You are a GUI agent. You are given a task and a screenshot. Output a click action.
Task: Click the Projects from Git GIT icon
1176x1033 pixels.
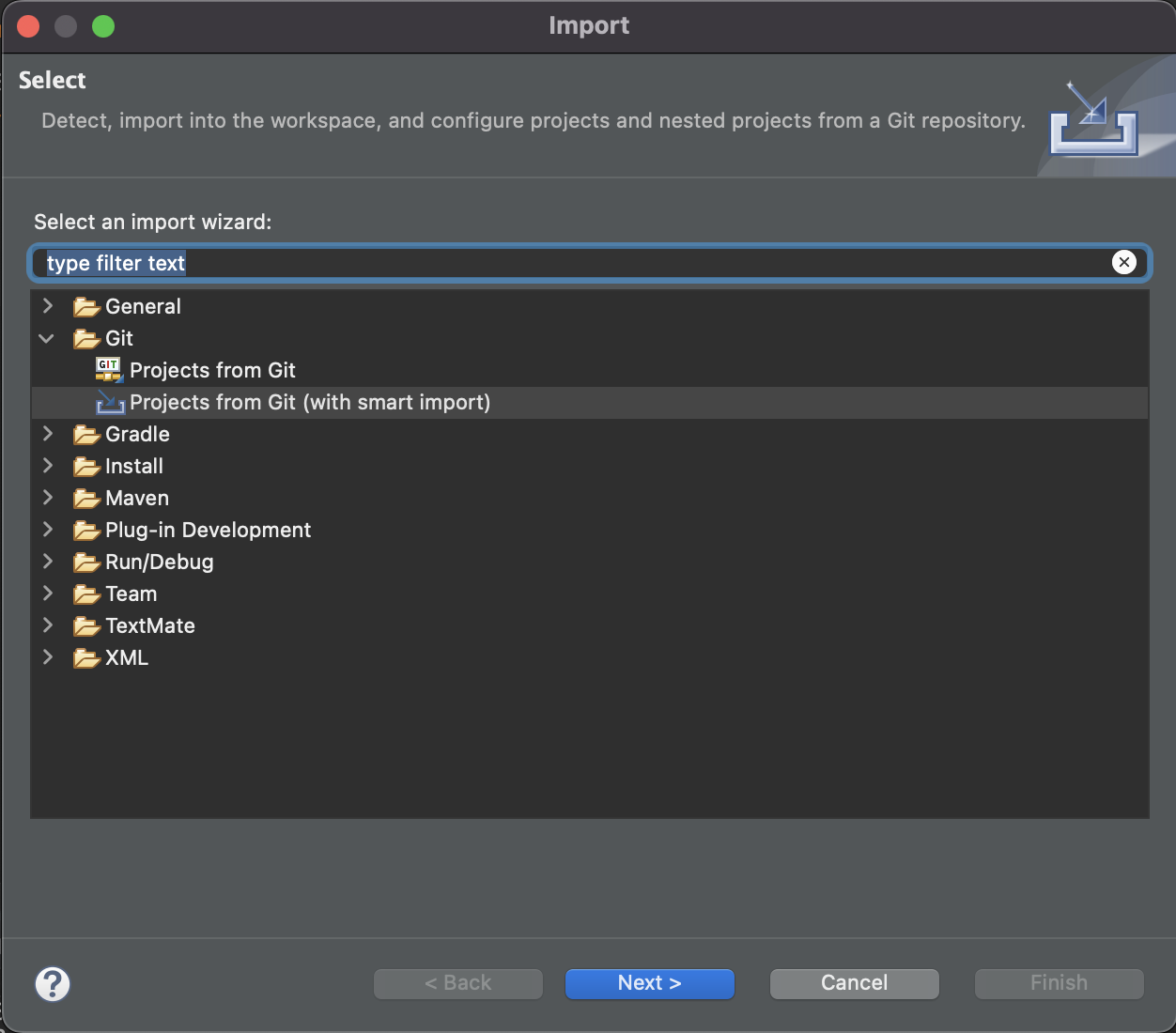point(110,370)
